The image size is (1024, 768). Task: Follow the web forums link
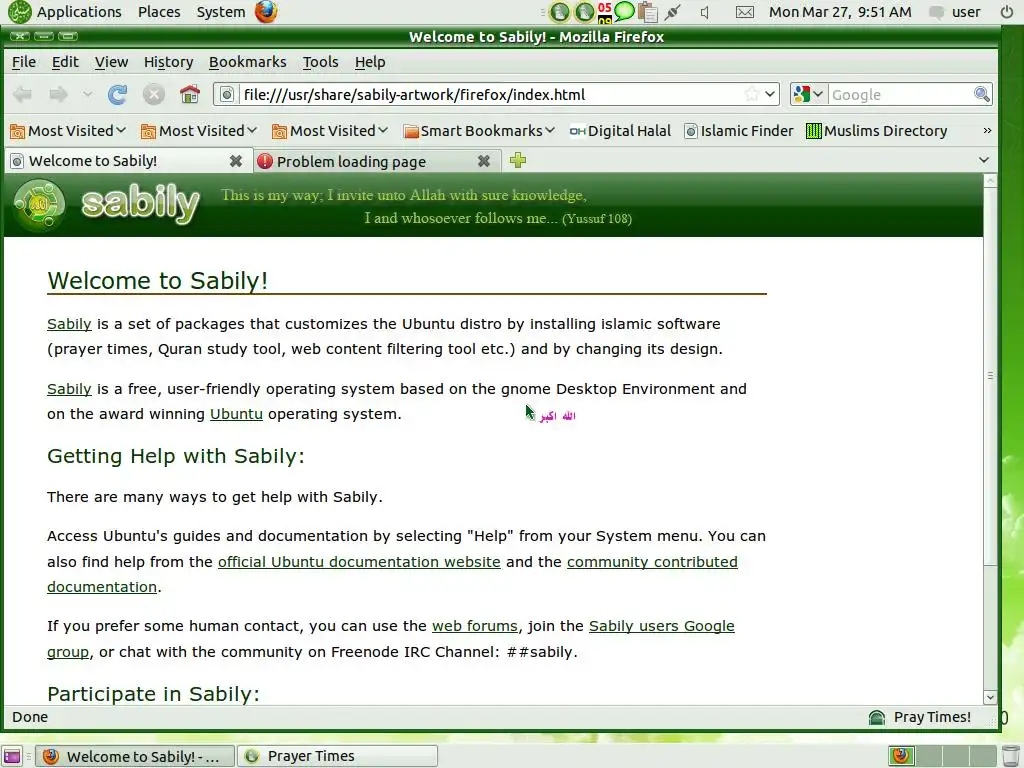click(475, 626)
